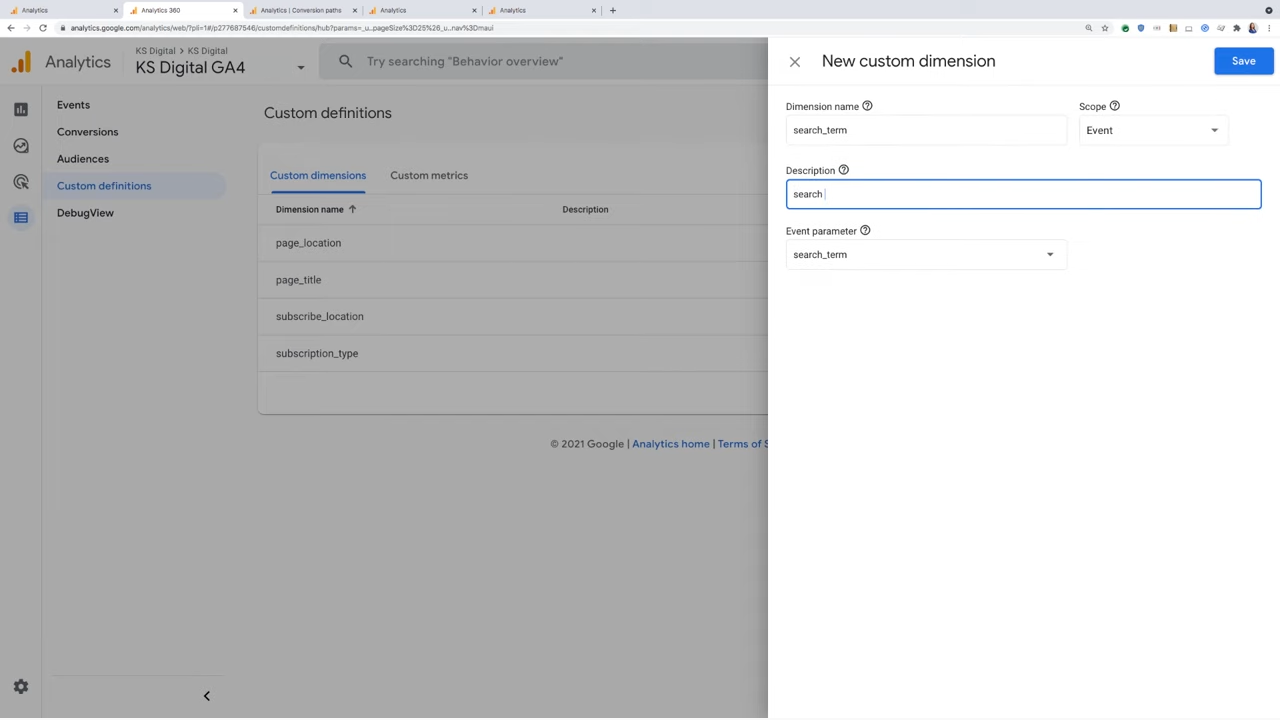Go to Conversions in sidebar
Screen dimensions: 1280x720
click(87, 132)
